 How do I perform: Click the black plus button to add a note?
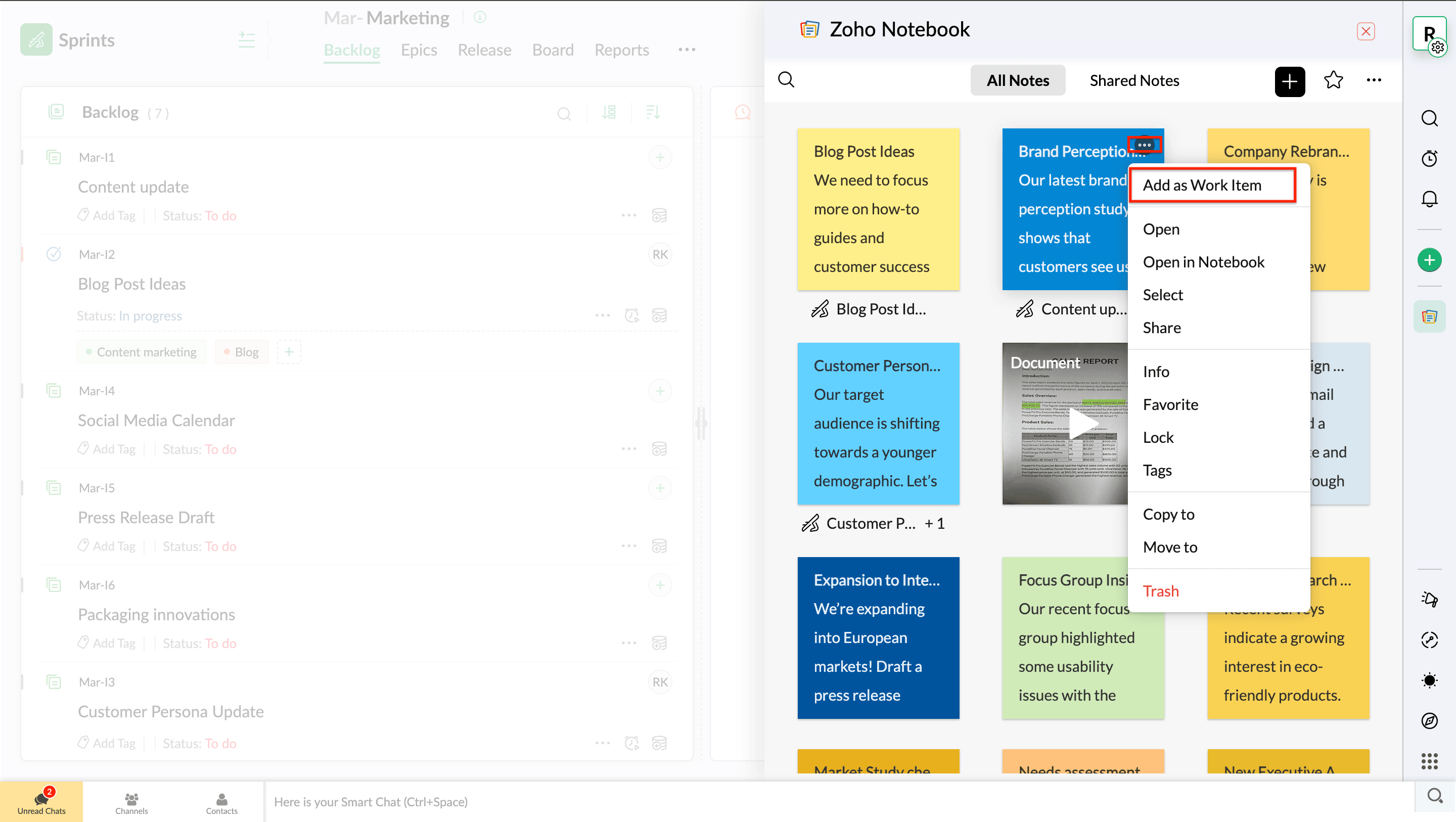(x=1289, y=81)
